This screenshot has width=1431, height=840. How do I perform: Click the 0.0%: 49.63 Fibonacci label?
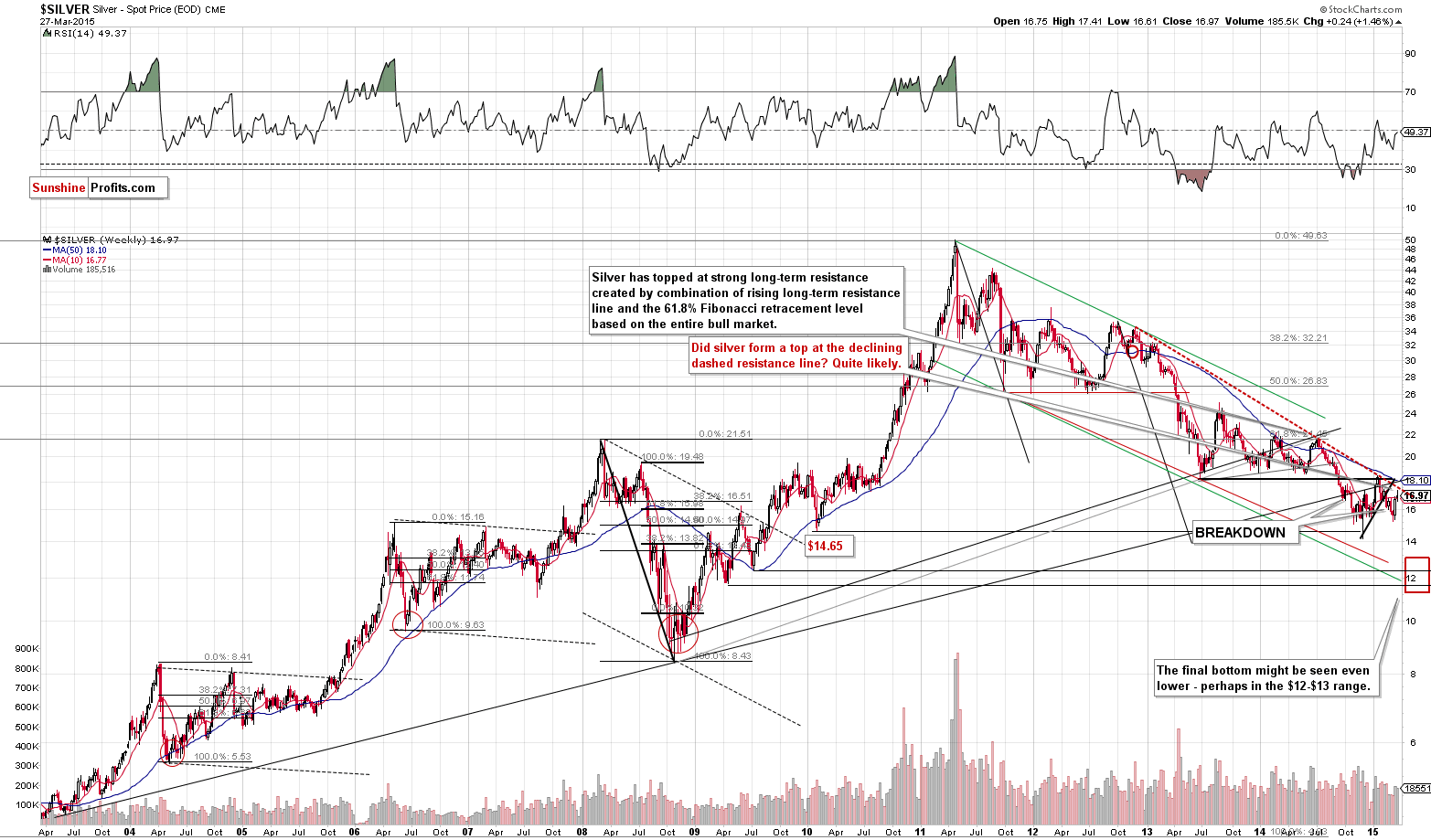click(x=1301, y=236)
